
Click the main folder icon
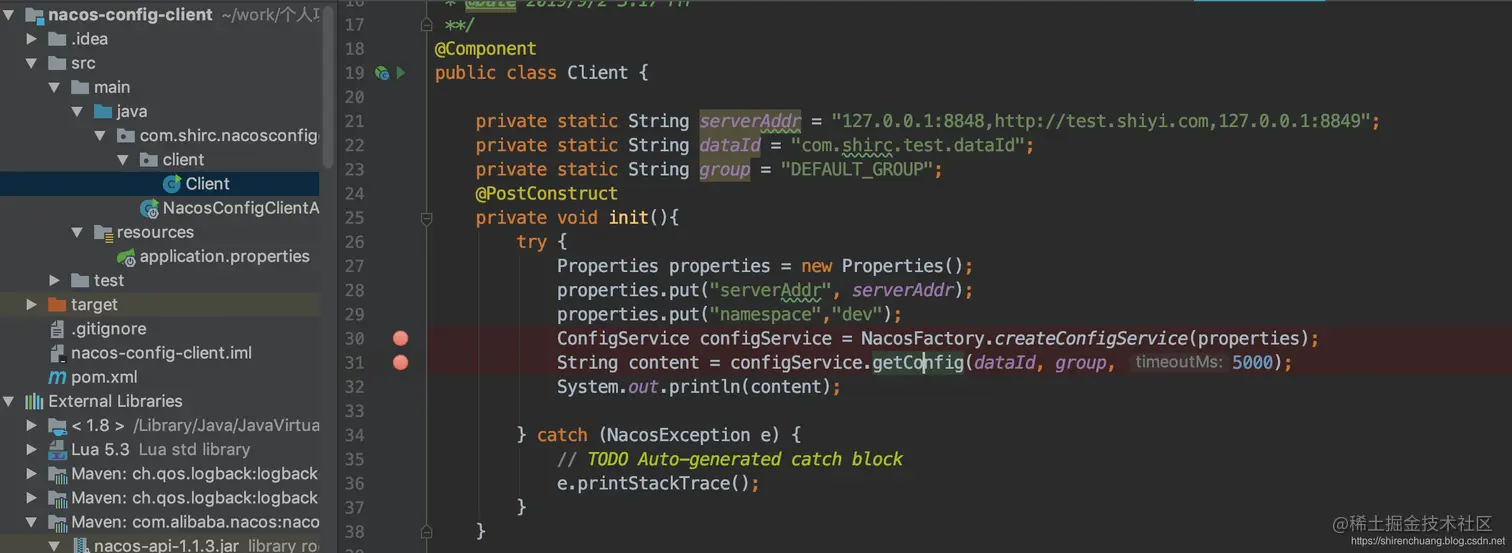coord(79,87)
